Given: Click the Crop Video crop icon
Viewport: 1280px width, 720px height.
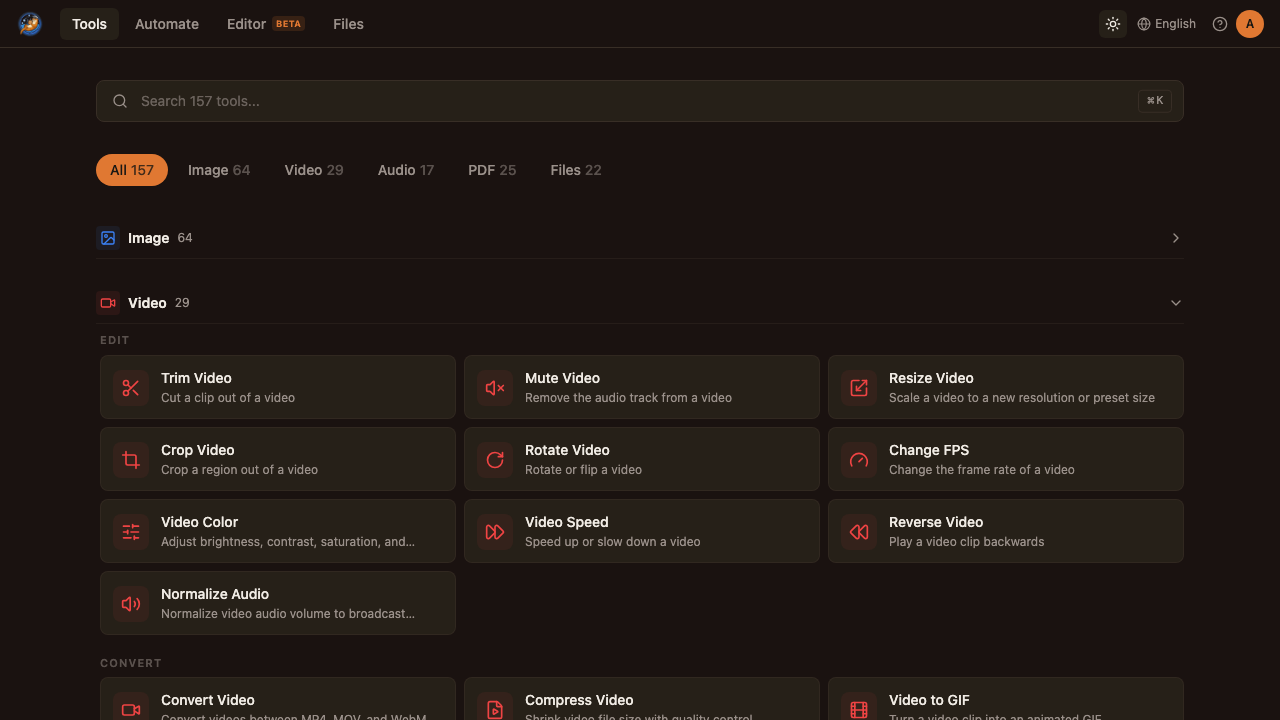Looking at the screenshot, I should [x=131, y=459].
